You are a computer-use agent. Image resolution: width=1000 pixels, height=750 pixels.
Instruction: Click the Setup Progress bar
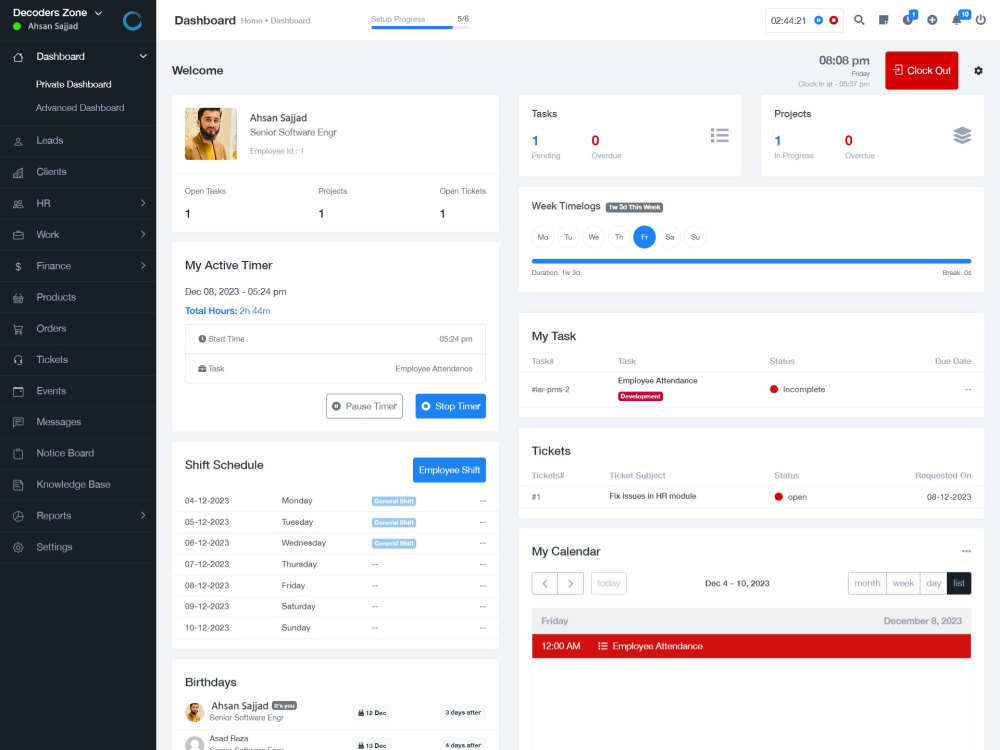[x=419, y=27]
